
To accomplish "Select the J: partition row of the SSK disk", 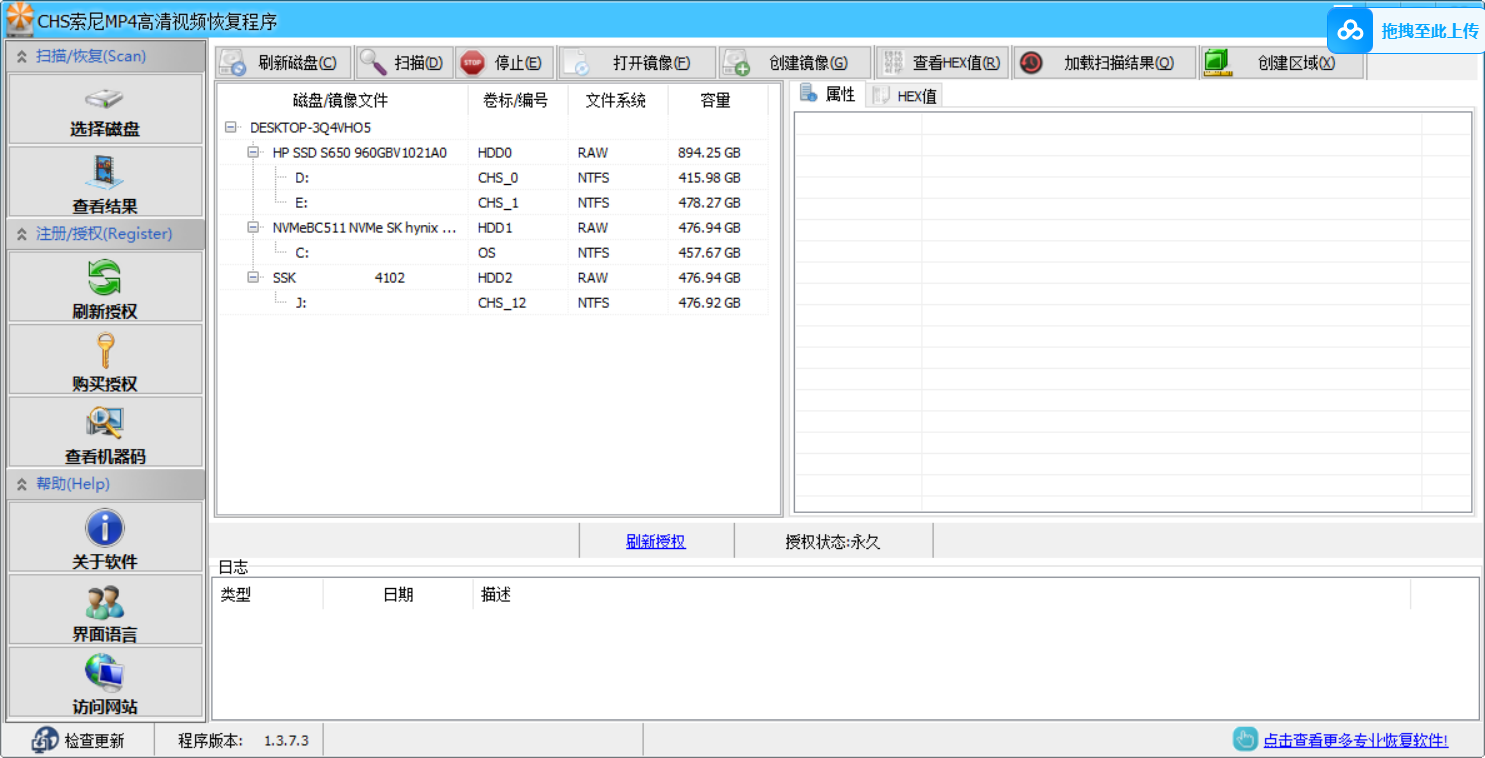I will point(301,303).
